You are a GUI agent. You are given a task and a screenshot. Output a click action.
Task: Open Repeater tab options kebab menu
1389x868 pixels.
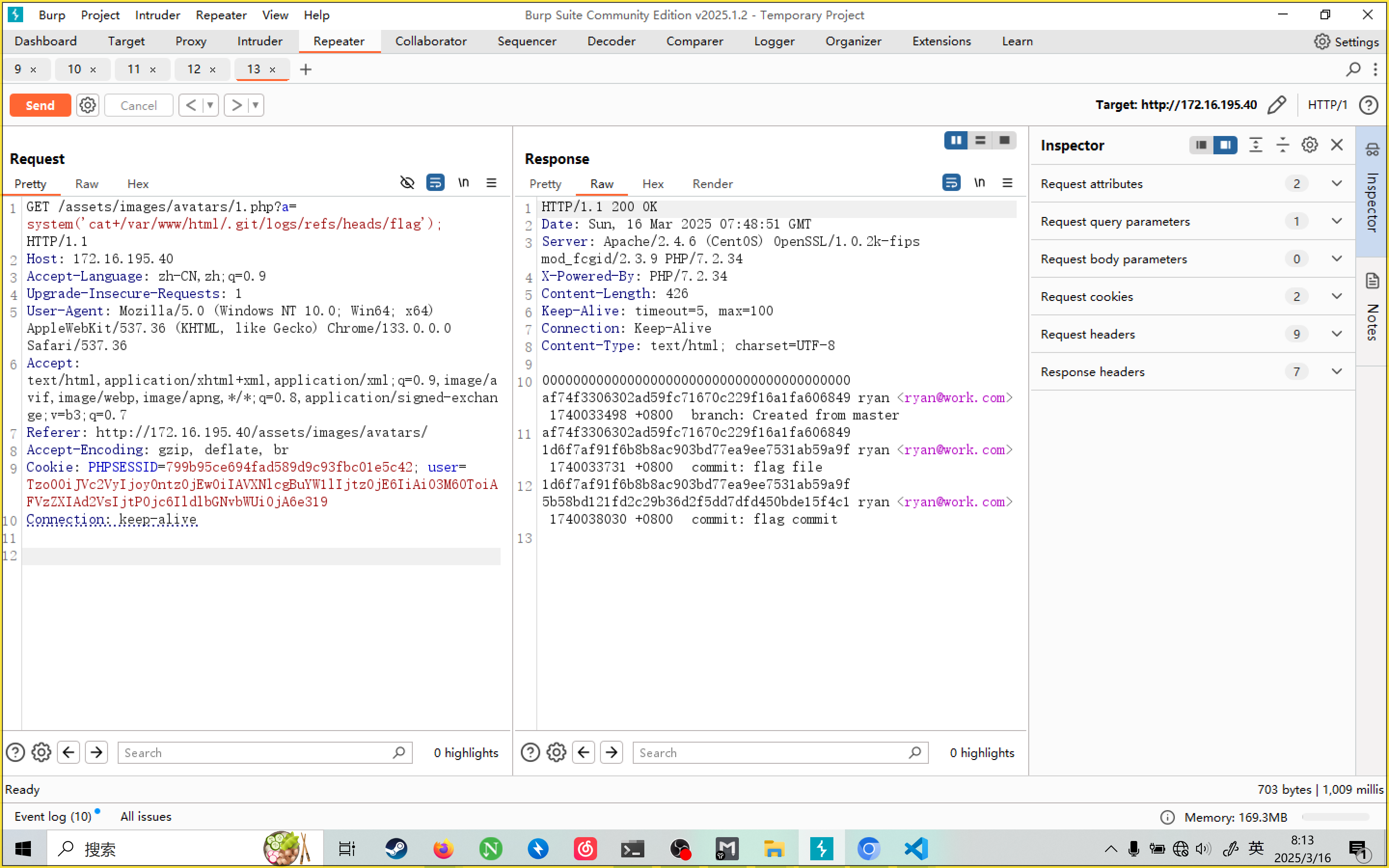point(1375,69)
